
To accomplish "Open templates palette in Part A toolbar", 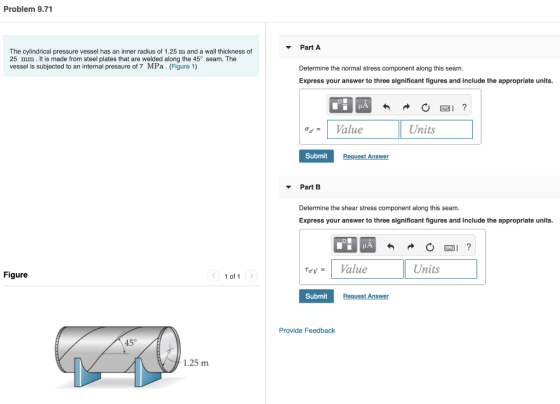I will point(340,105).
